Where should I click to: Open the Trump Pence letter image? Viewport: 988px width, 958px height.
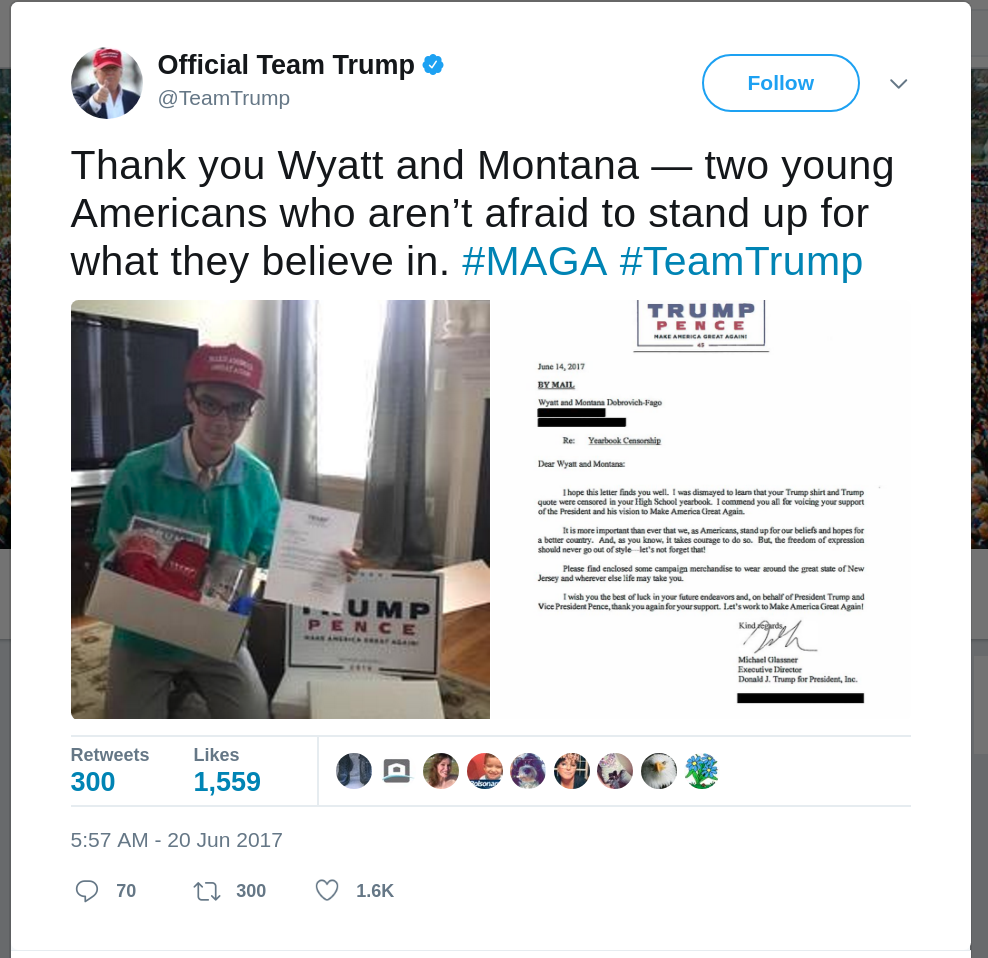[x=701, y=509]
